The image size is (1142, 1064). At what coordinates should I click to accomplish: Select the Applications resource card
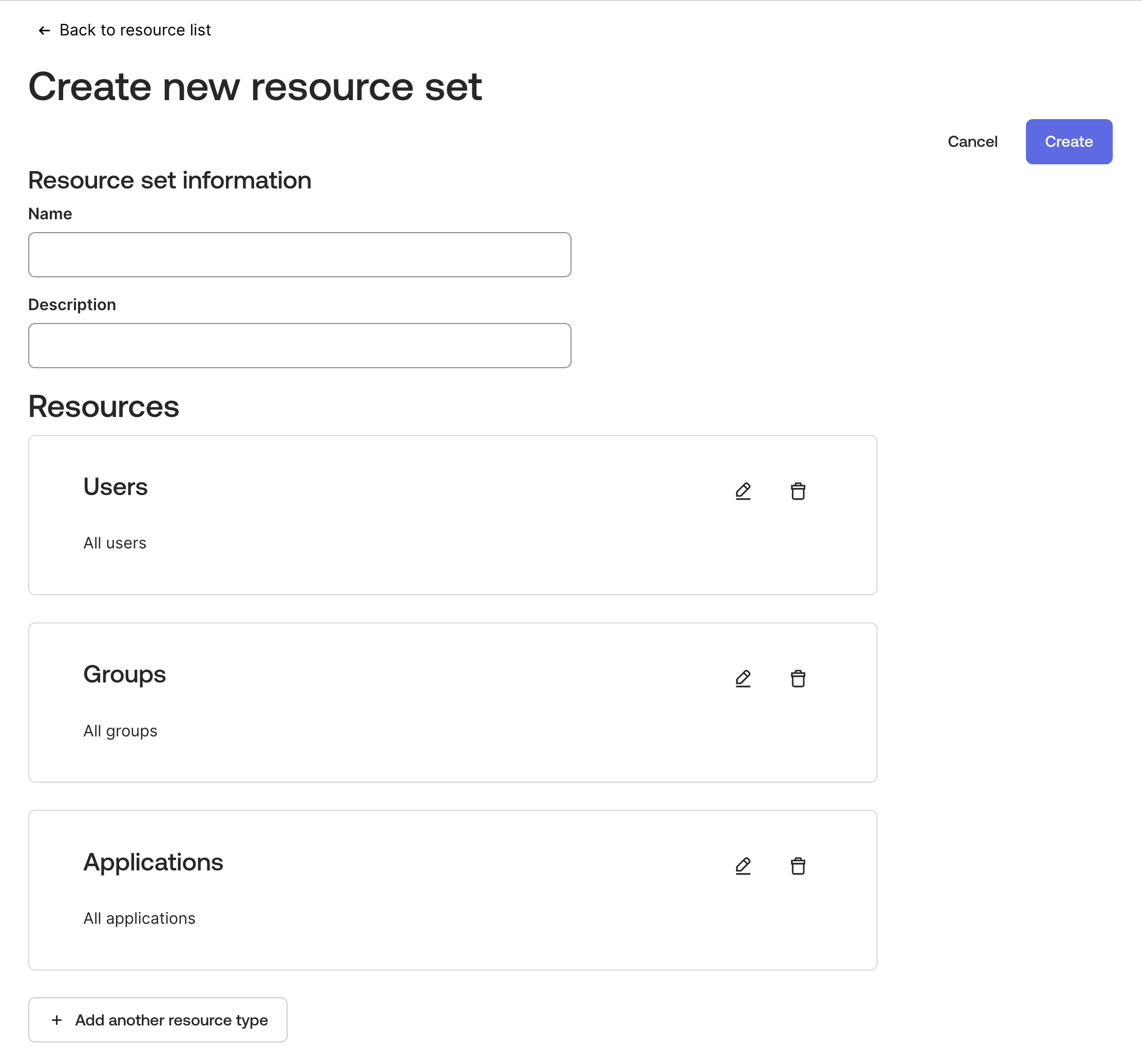453,890
